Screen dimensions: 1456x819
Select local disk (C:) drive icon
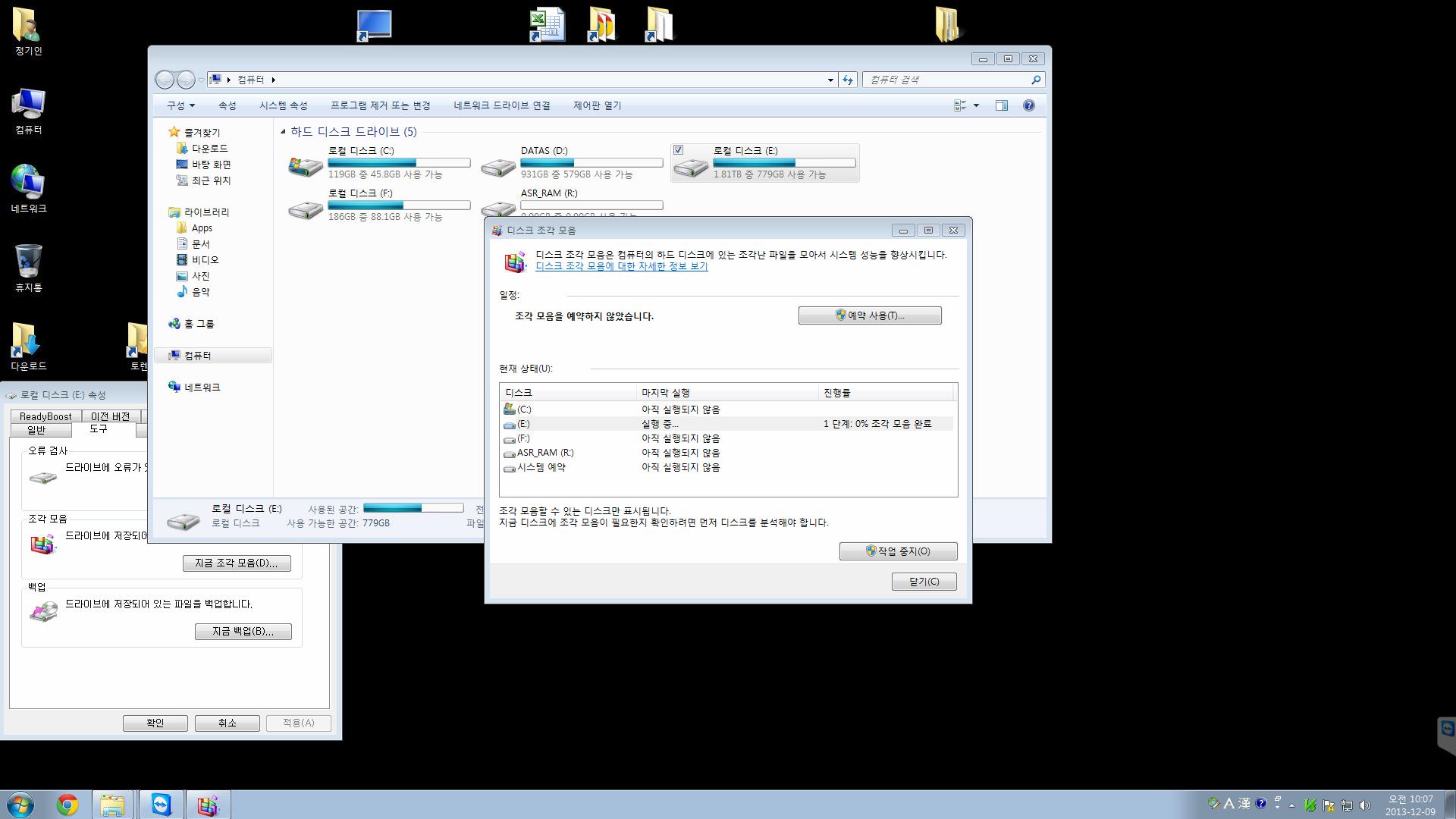[306, 165]
